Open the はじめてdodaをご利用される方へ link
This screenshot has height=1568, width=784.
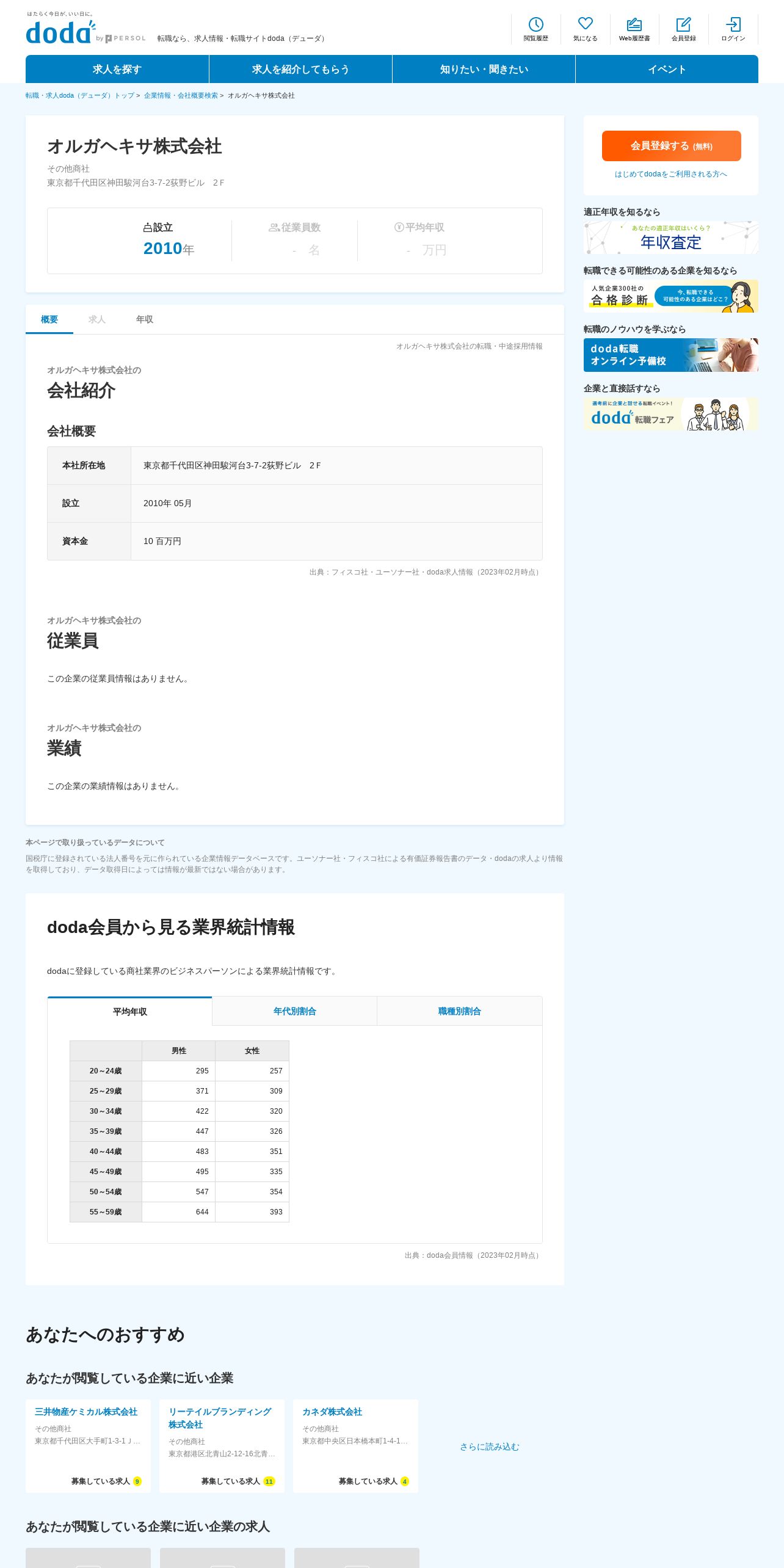[x=671, y=174]
